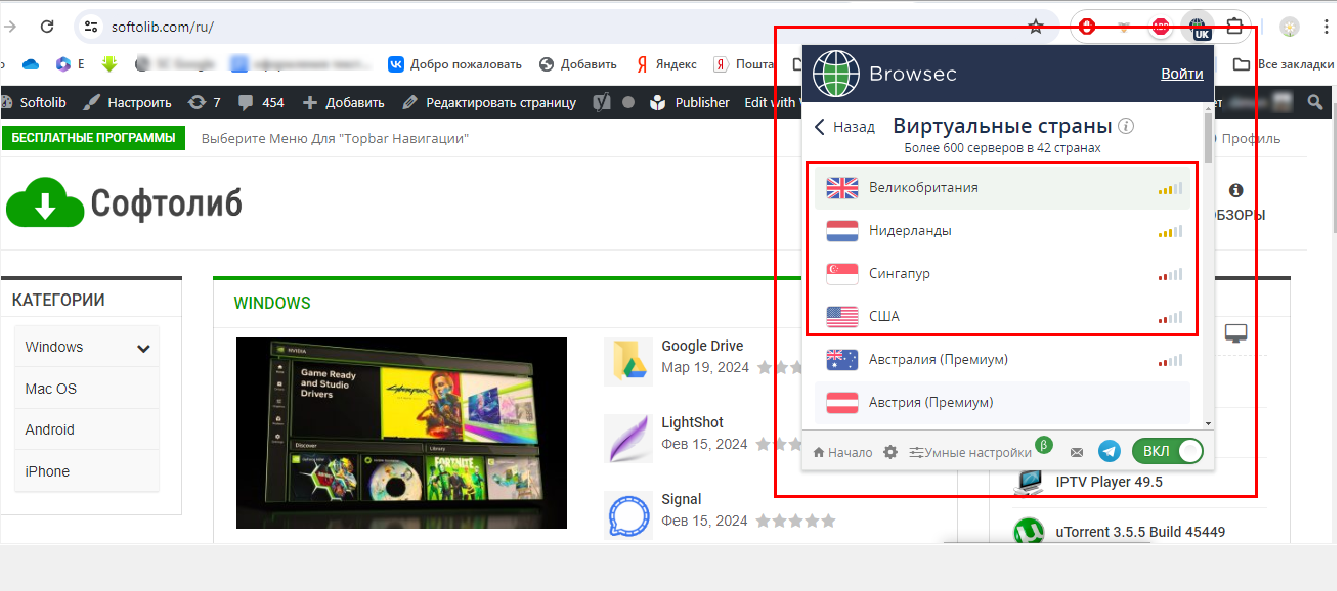The image size is (1337, 591).
Task: Click the WordPress admin search magnifier
Action: click(x=1315, y=102)
